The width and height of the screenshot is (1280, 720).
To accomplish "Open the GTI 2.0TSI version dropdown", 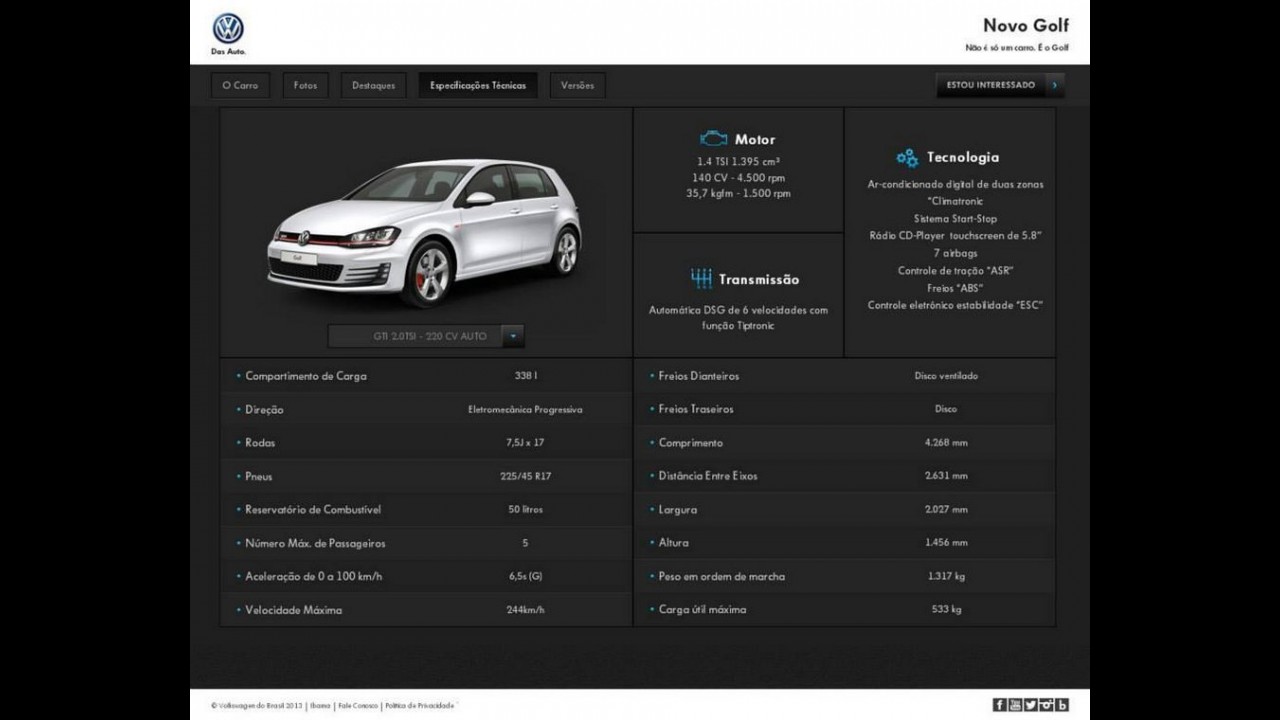I will (x=426, y=336).
